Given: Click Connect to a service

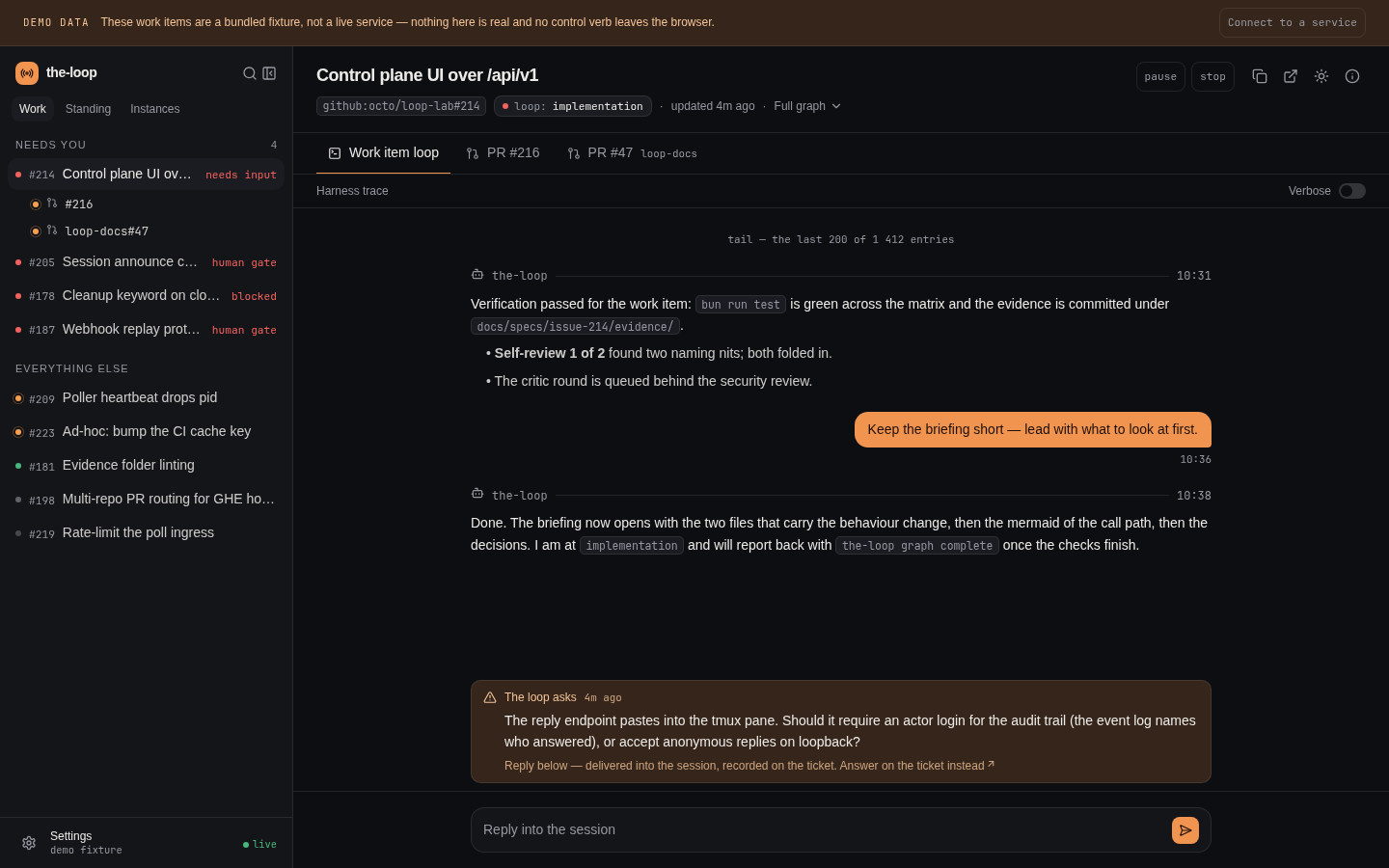Looking at the screenshot, I should tap(1293, 23).
